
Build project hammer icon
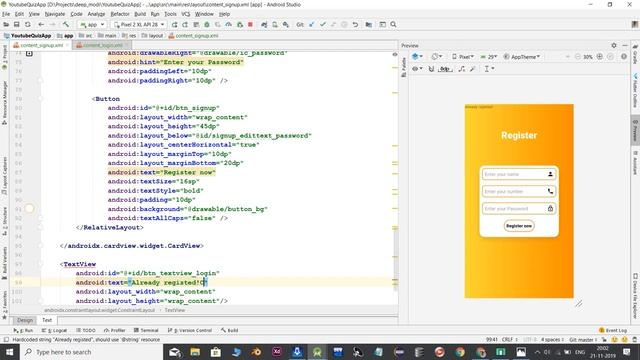pyautogui.click(x=66, y=24)
